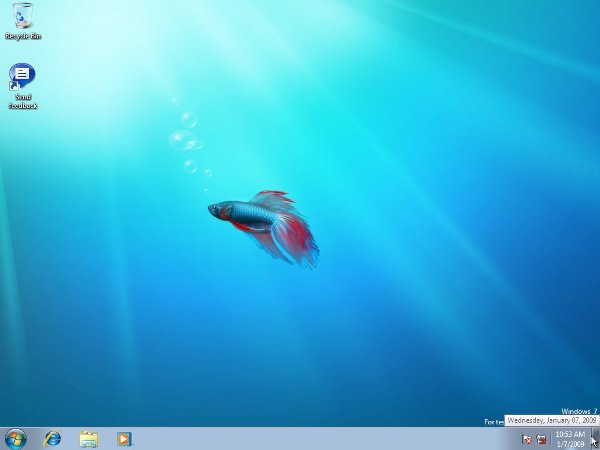Click the betta fish on the wallpaper
600x450 pixels.
point(245,213)
